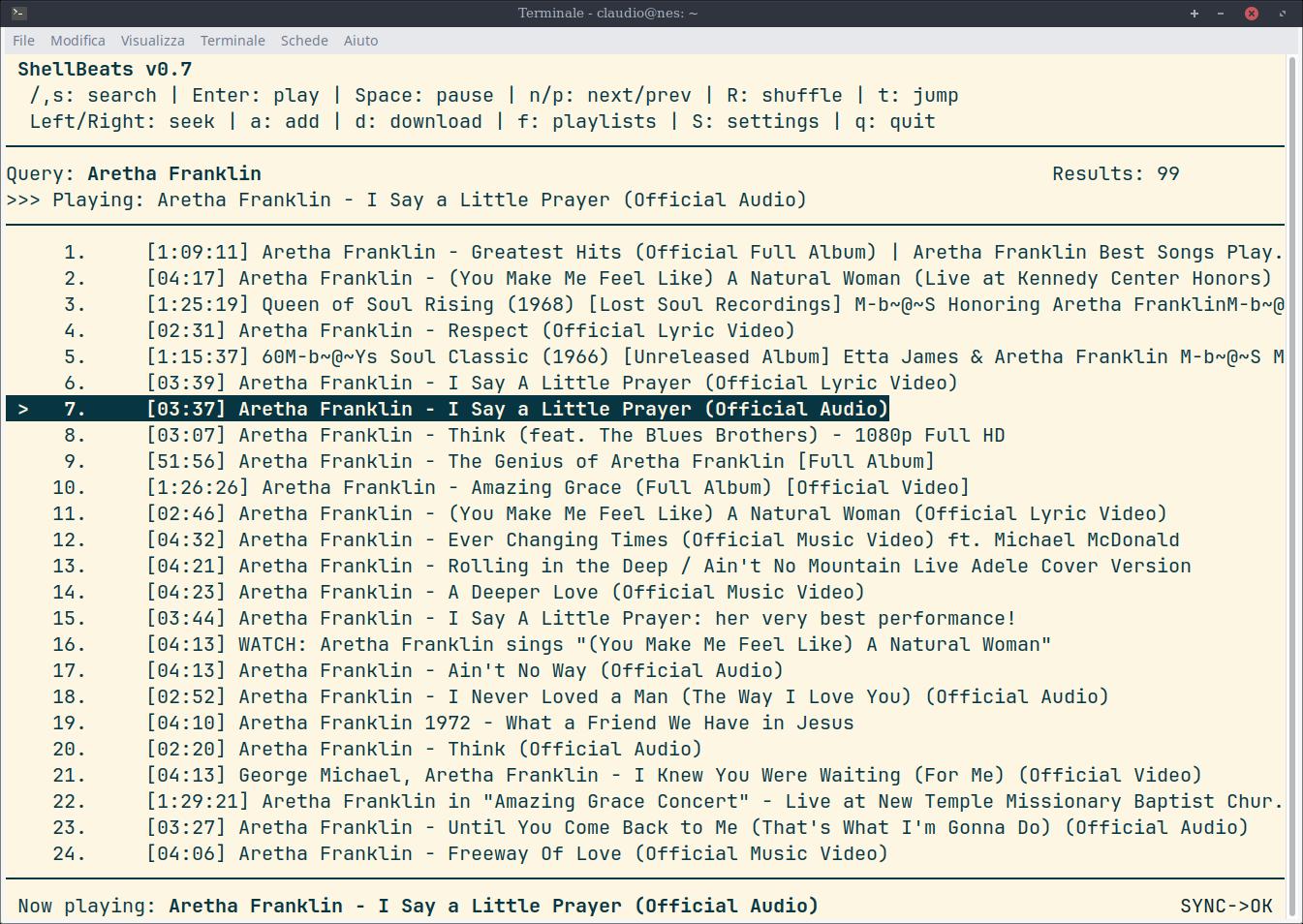Select result 24 Freeway Of Love
1303x924 pixels.
tap(645, 854)
